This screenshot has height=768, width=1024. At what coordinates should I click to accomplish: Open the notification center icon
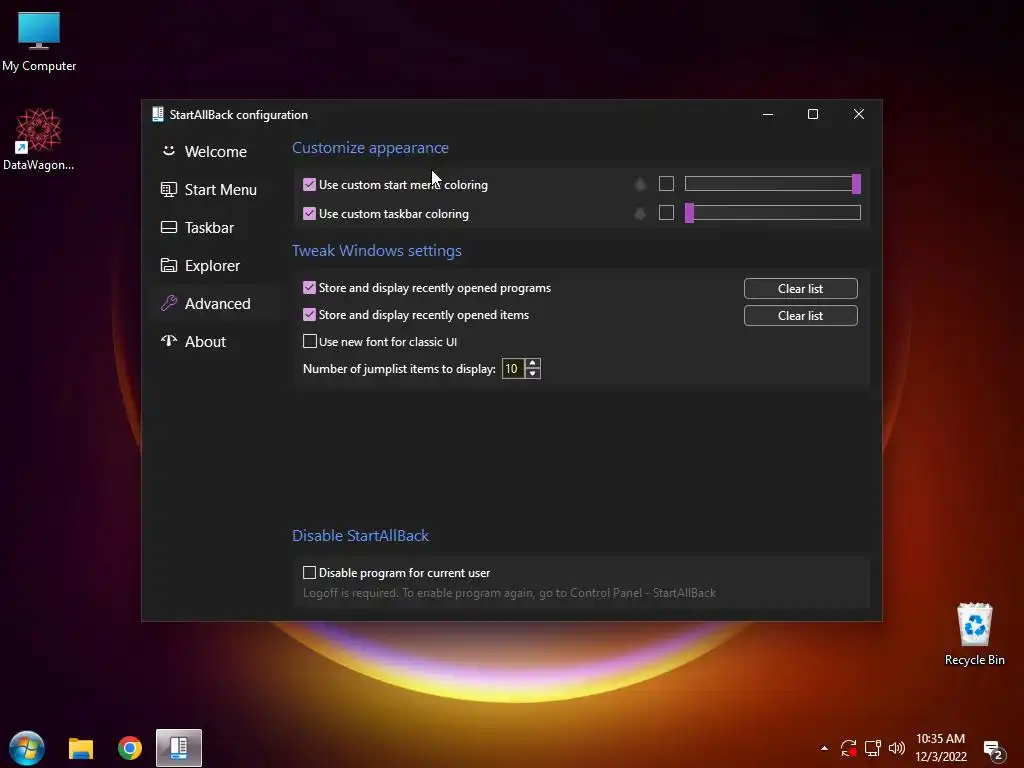click(993, 750)
